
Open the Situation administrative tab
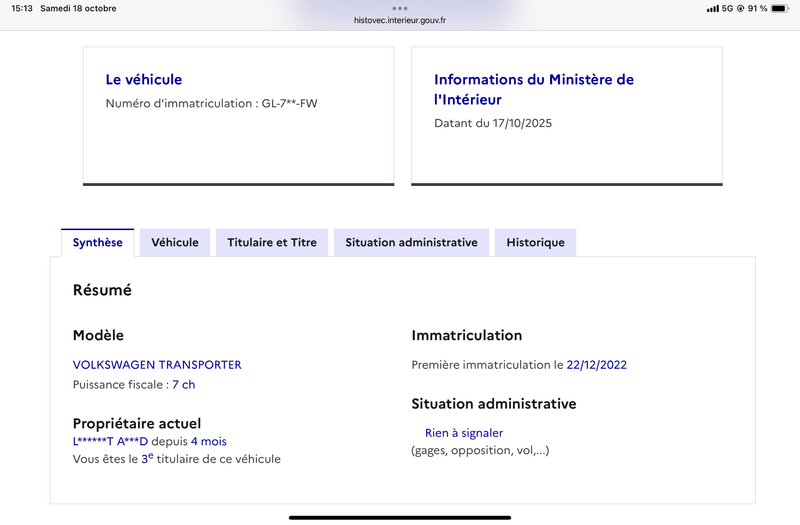(x=411, y=242)
